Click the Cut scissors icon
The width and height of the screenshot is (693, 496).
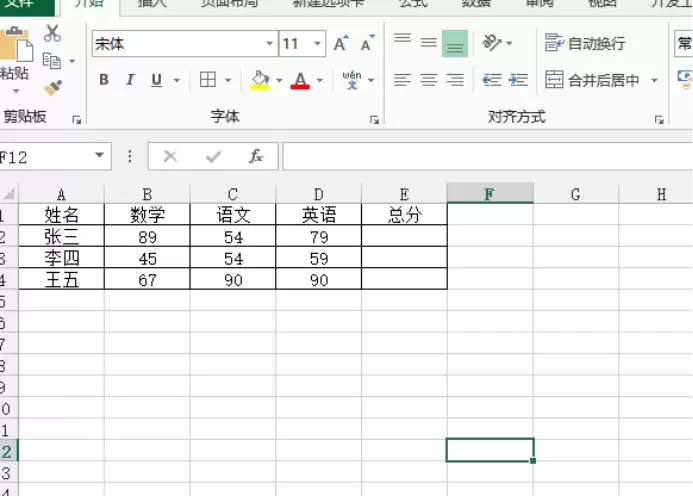pyautogui.click(x=52, y=35)
